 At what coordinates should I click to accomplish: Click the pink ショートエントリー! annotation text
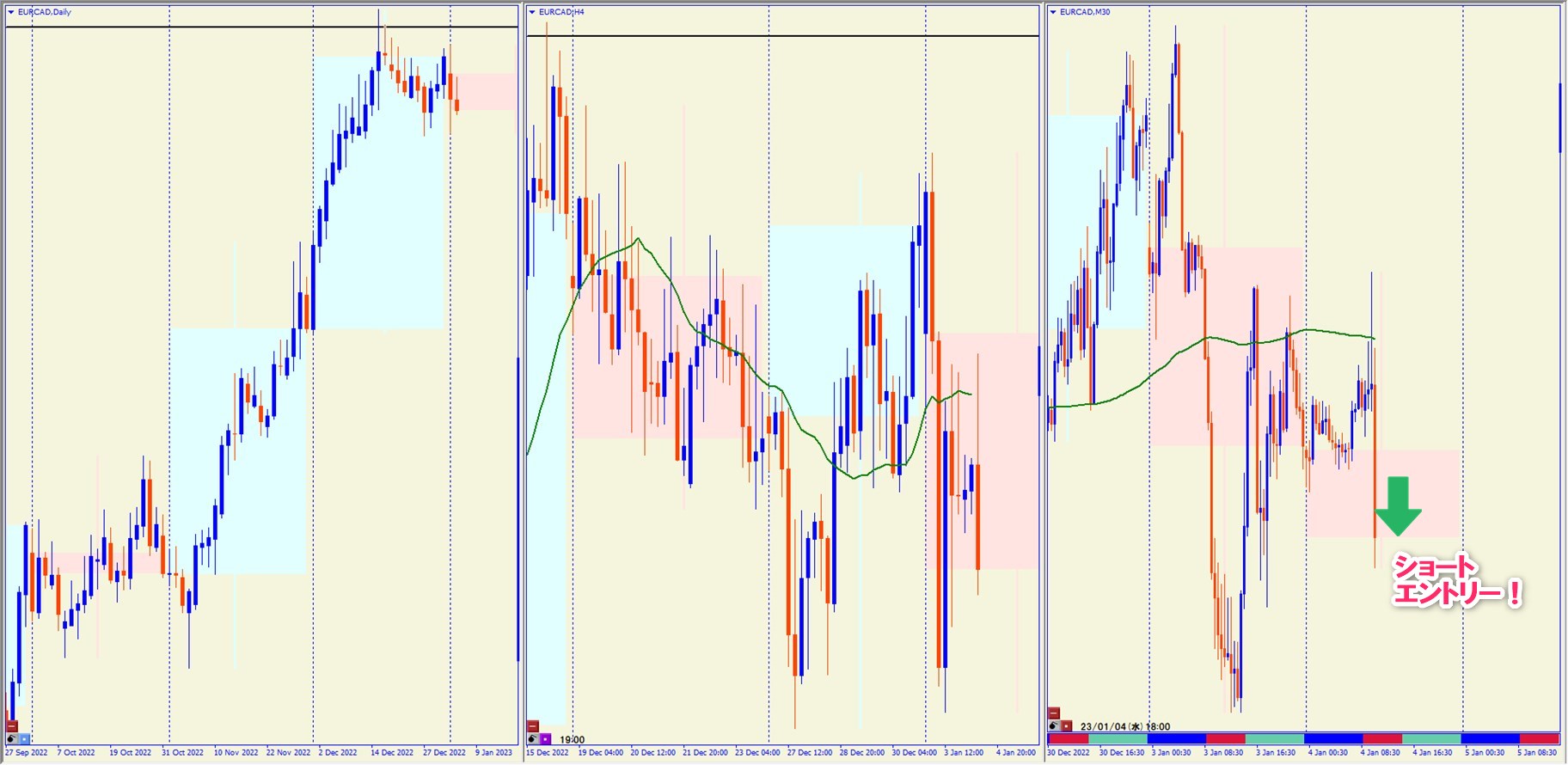1455,580
